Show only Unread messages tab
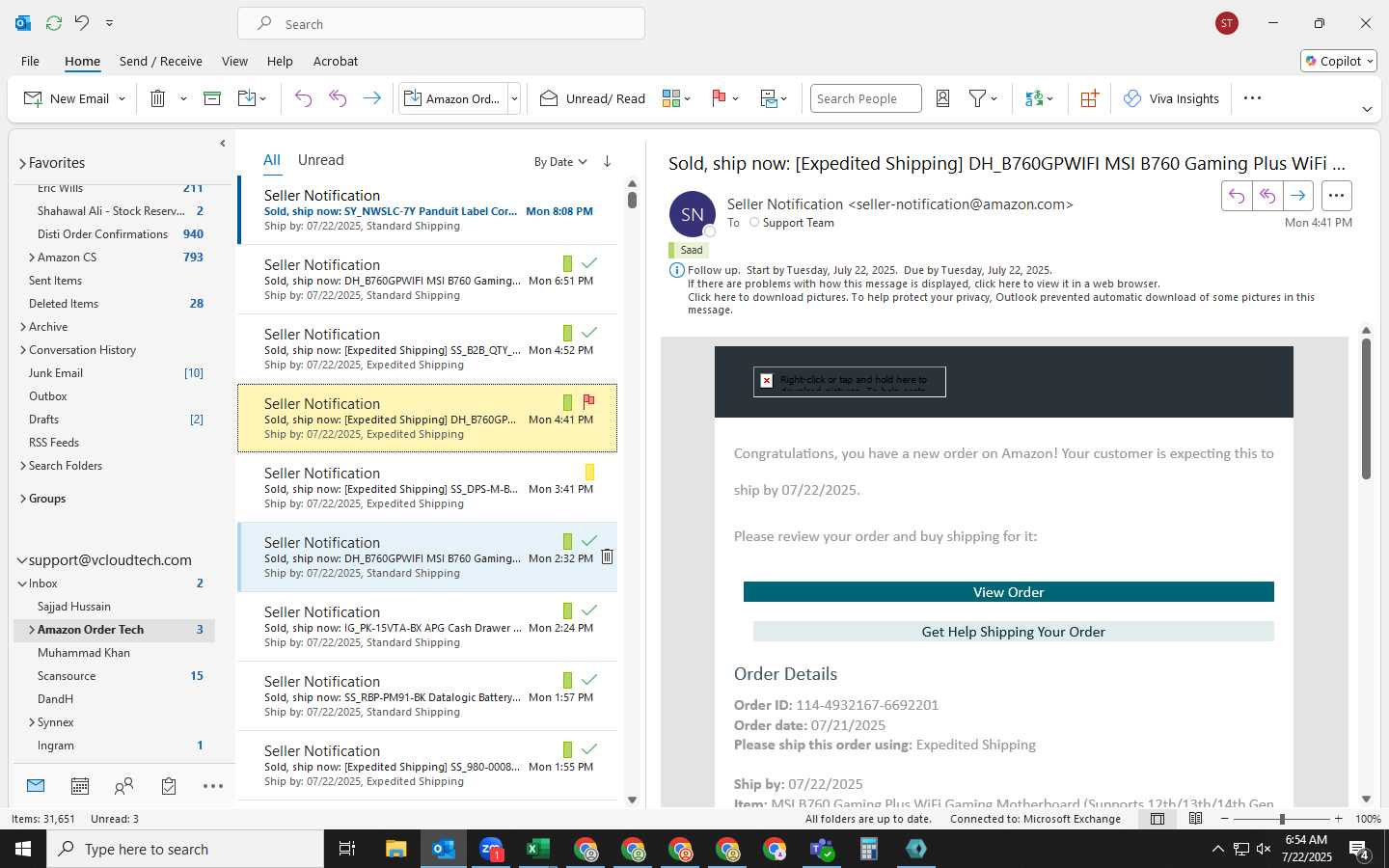Image resolution: width=1389 pixels, height=868 pixels. 321,160
